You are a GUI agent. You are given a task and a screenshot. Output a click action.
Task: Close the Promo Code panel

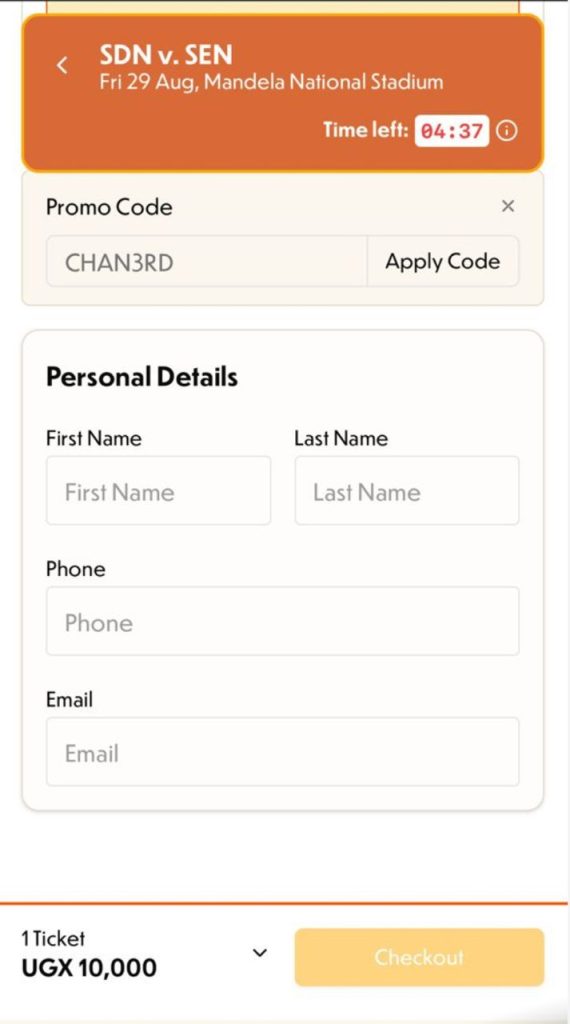(508, 206)
